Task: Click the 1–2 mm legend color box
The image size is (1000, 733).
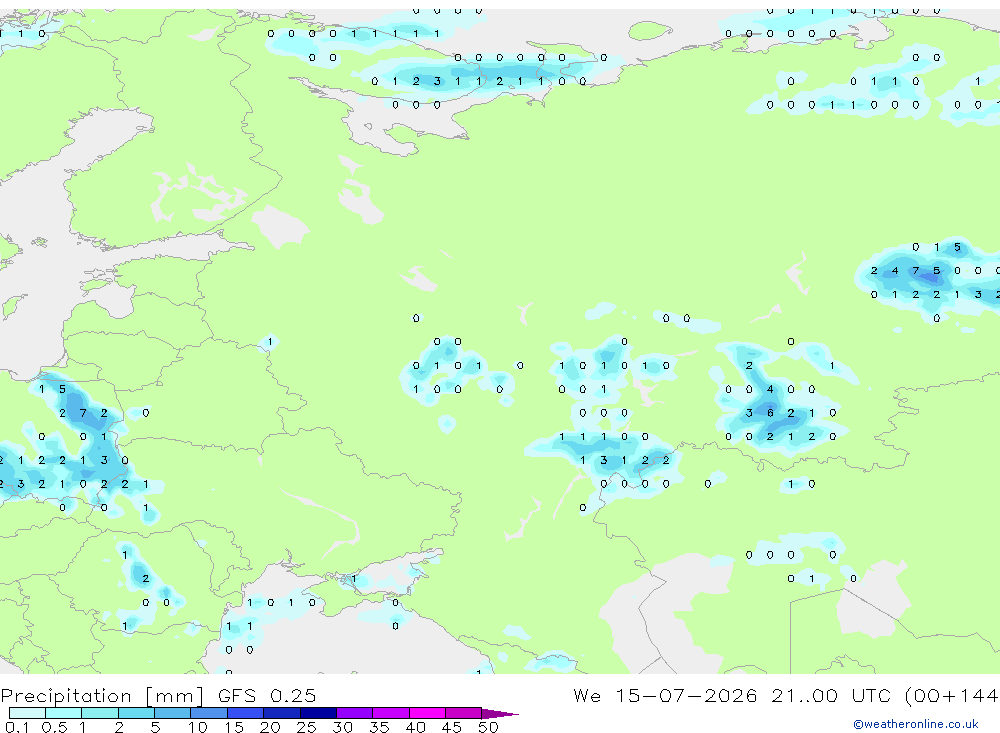Action: (100, 713)
